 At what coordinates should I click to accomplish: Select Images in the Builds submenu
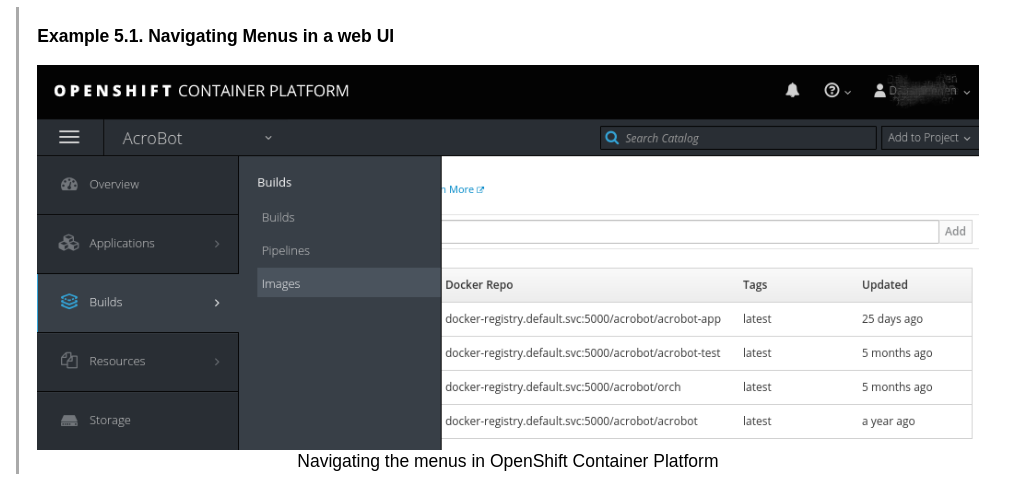[349, 283]
